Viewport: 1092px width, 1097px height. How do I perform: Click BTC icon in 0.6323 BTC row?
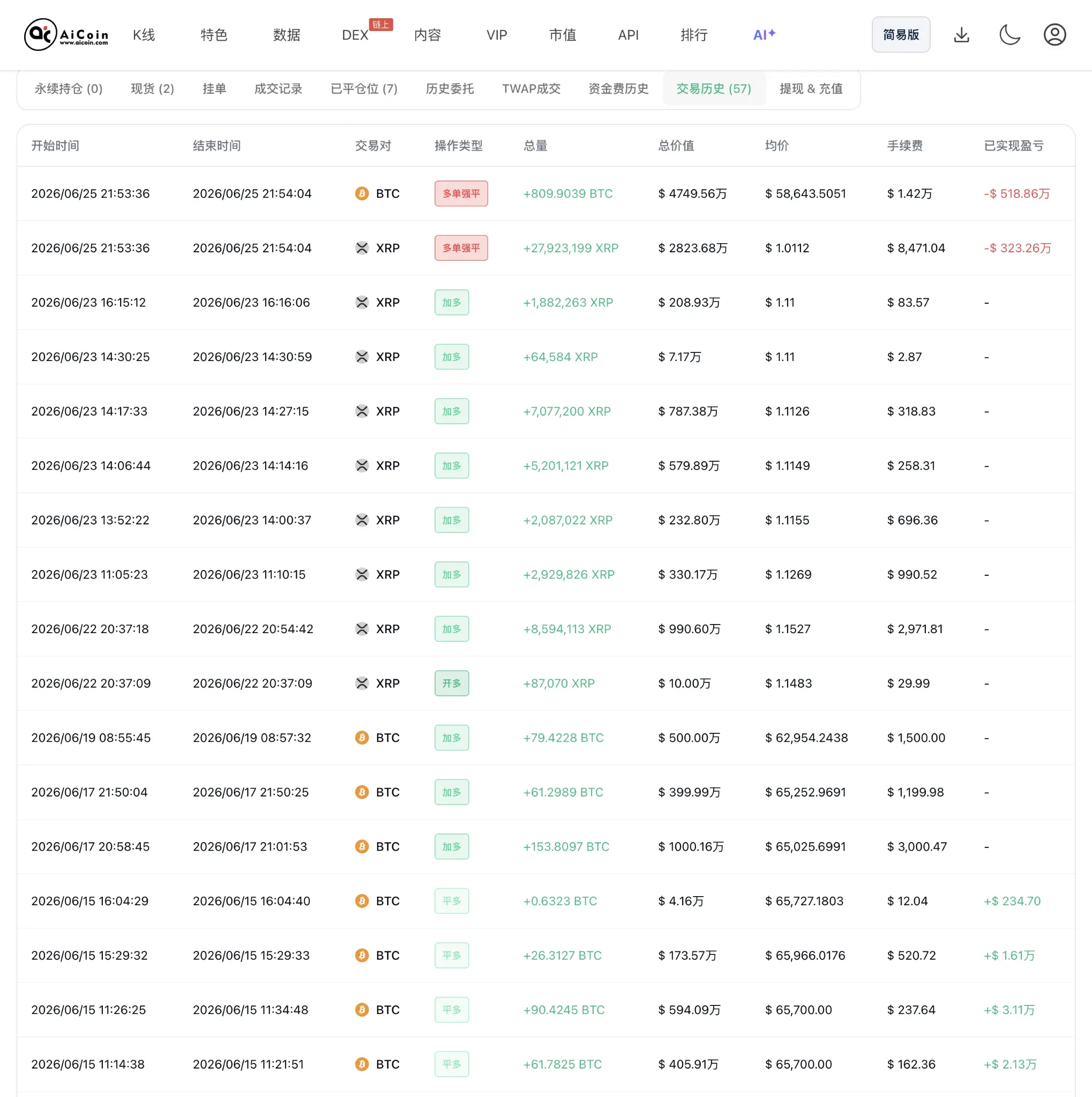pos(362,901)
